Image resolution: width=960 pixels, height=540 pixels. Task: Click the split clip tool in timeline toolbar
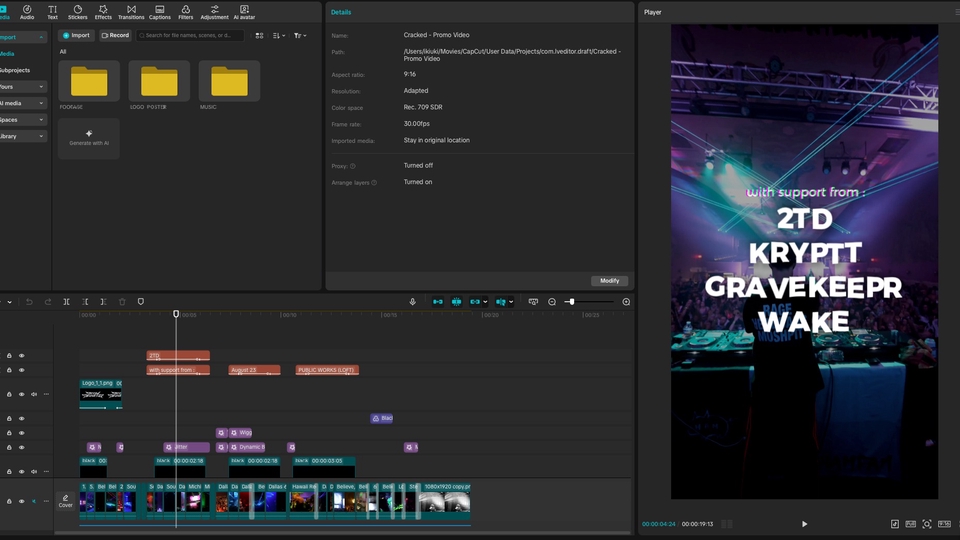coord(67,302)
